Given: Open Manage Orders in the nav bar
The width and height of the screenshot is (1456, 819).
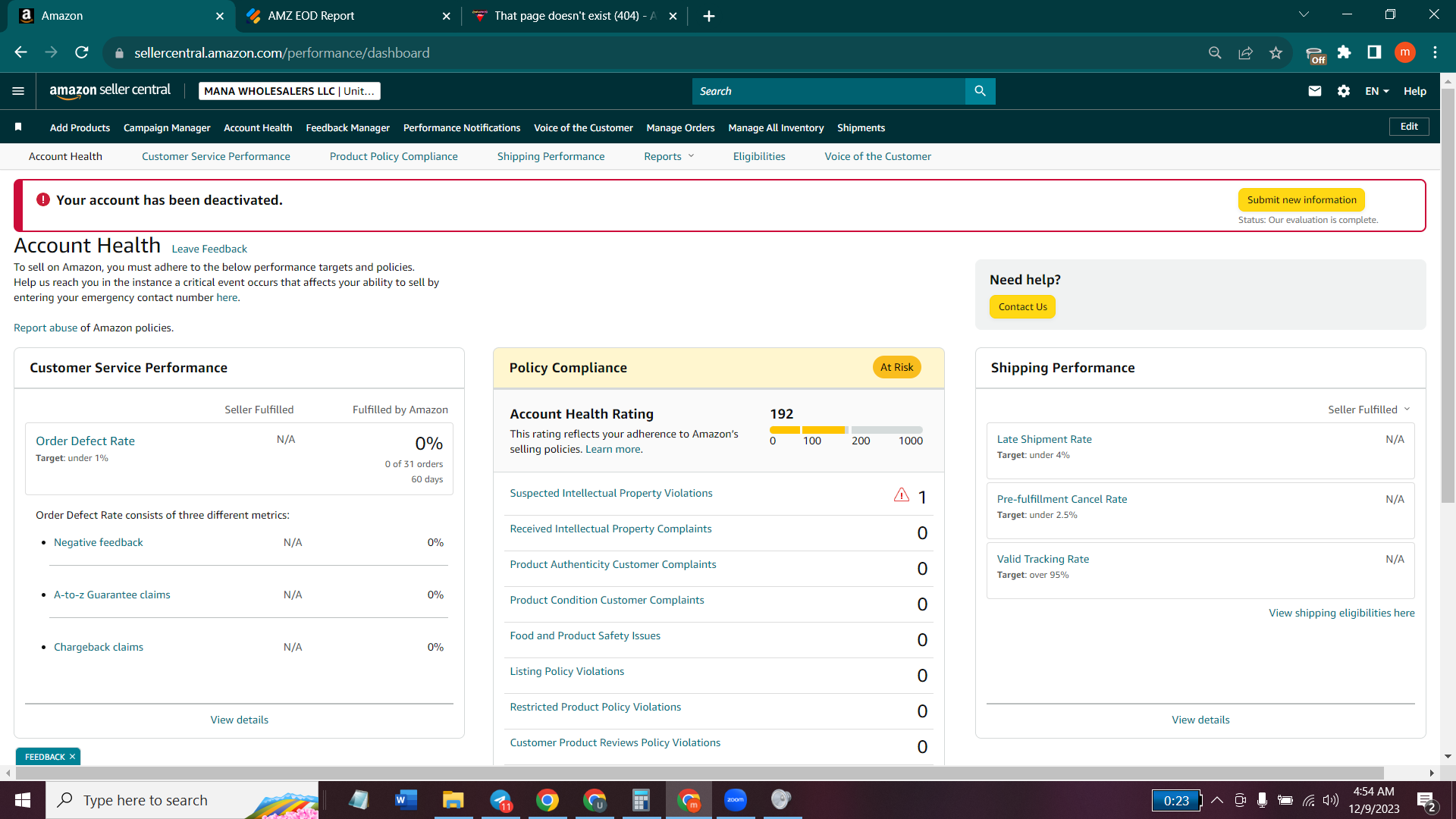Looking at the screenshot, I should pos(680,127).
